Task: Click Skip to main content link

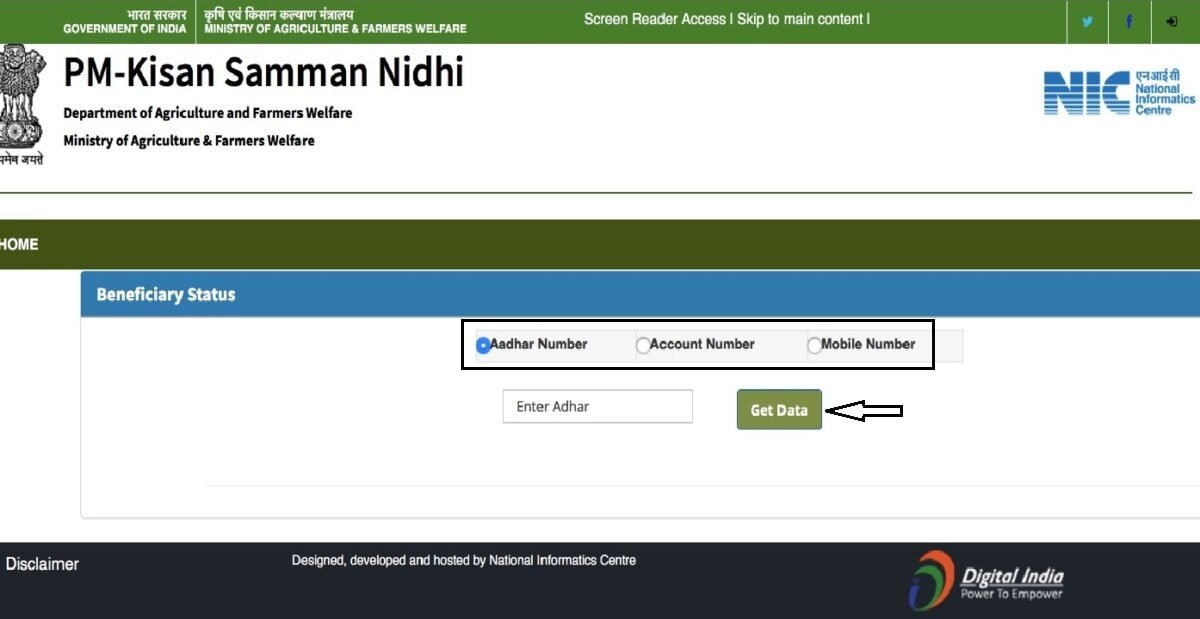Action: point(800,19)
